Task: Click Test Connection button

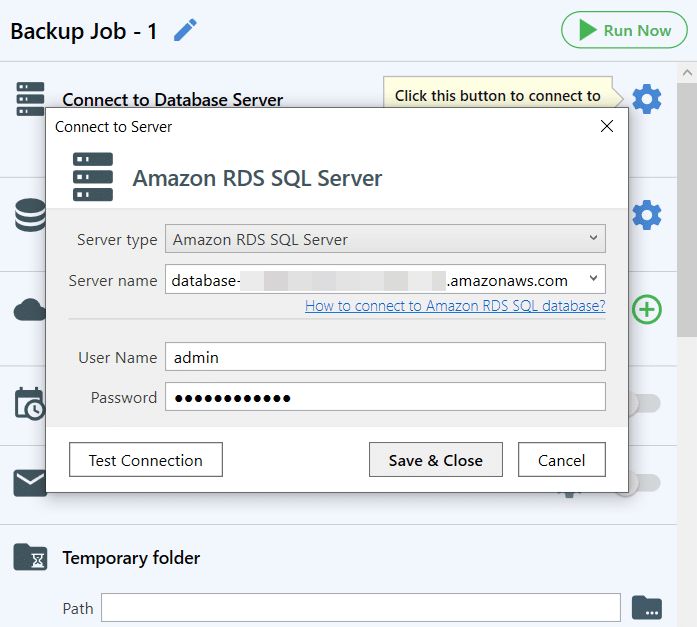Action: (x=146, y=459)
